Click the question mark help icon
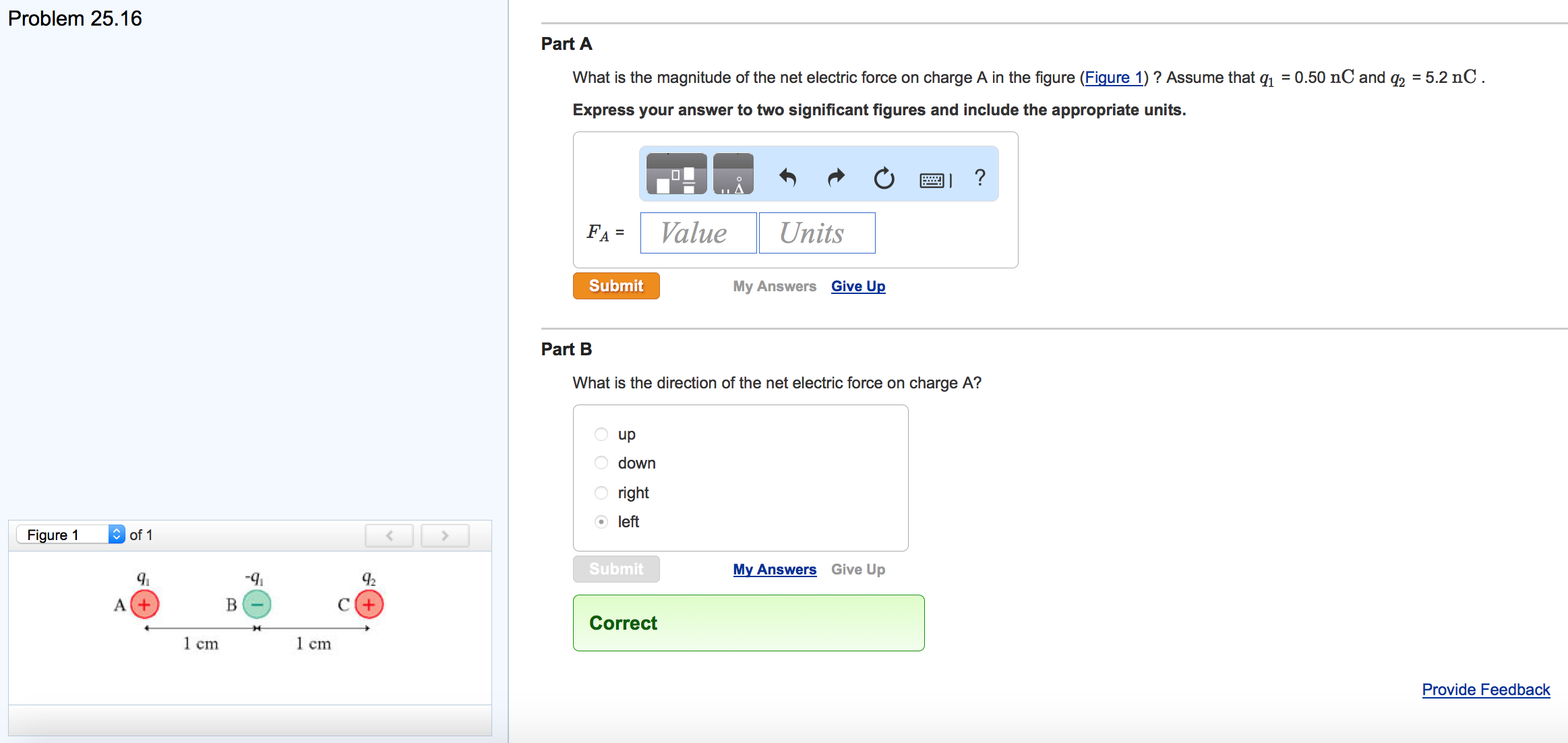The height and width of the screenshot is (743, 1568). (x=979, y=177)
